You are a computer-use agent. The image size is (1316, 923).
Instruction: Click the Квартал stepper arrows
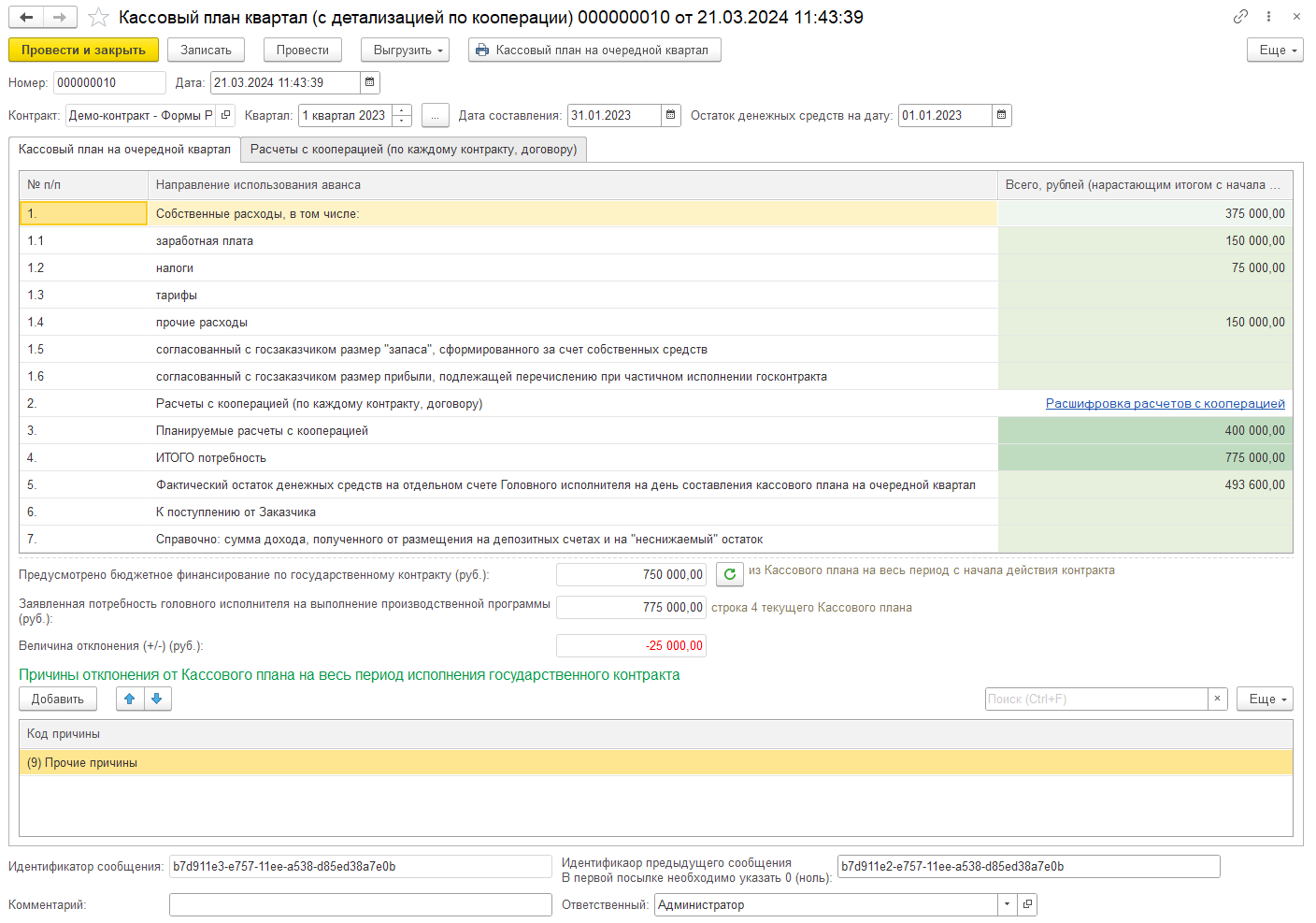tap(403, 115)
